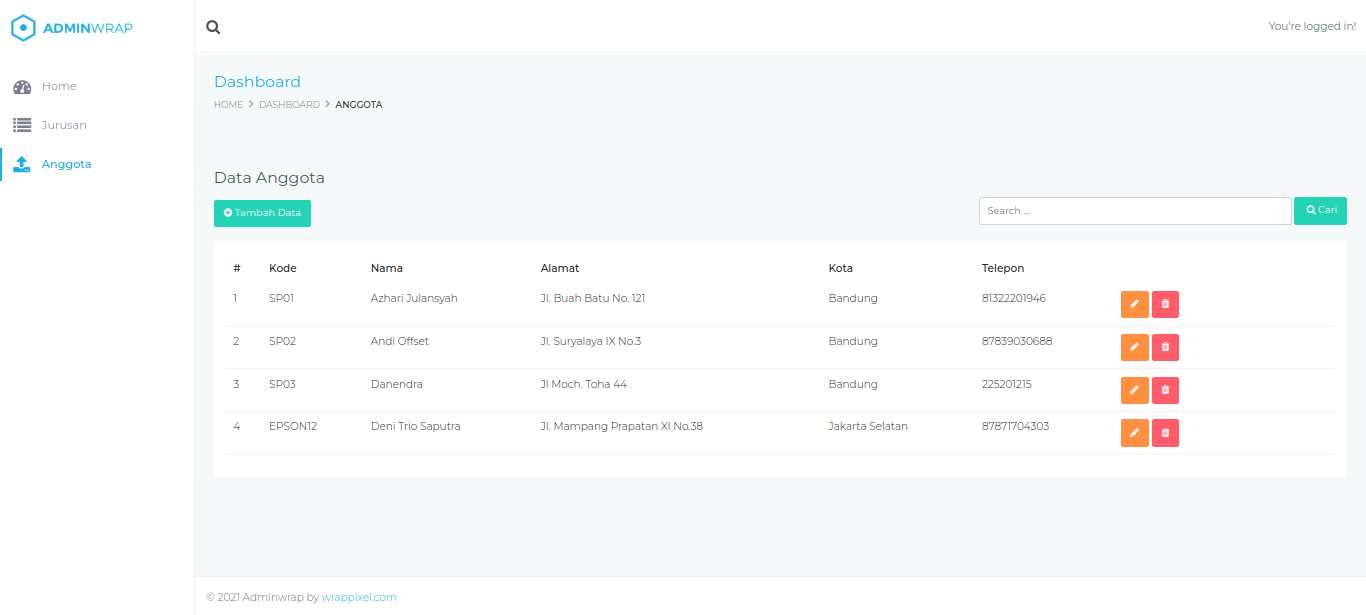Click edit pencil for Deni Trio Saputra
This screenshot has width=1366, height=615.
(1134, 433)
